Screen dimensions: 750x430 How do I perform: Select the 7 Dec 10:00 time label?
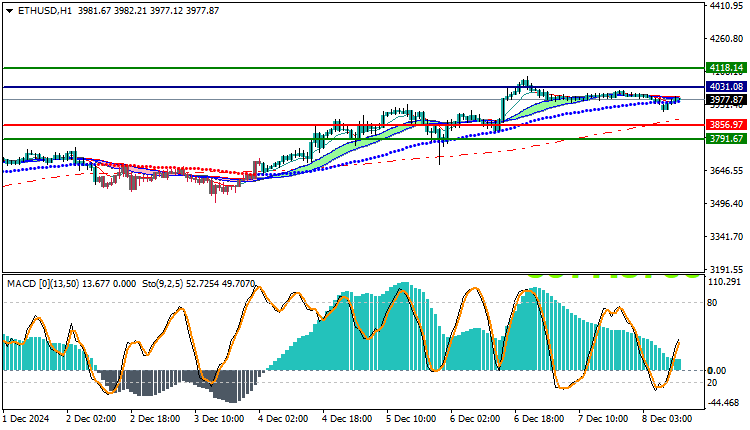pos(604,419)
